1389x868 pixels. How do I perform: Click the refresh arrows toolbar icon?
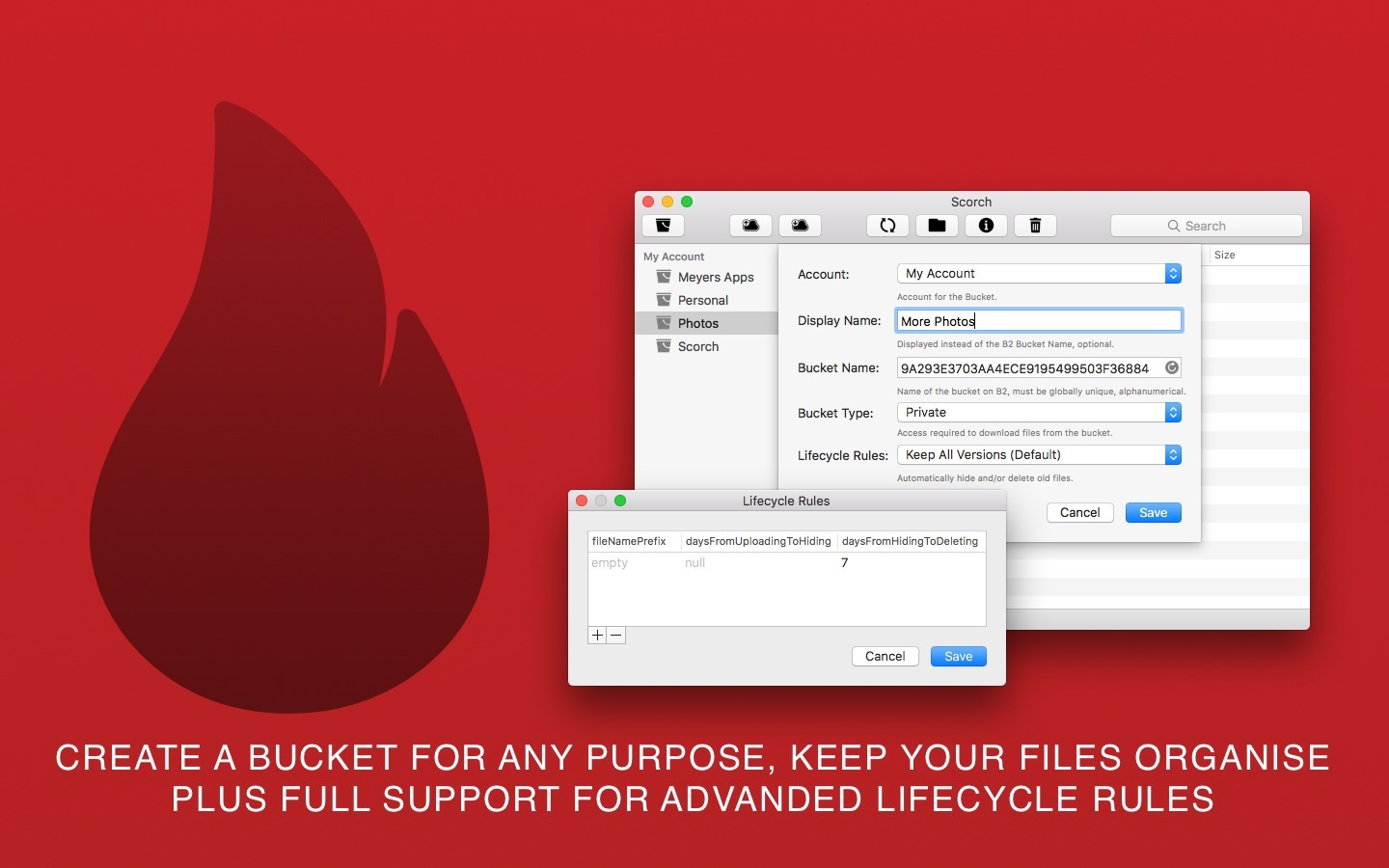tap(887, 226)
